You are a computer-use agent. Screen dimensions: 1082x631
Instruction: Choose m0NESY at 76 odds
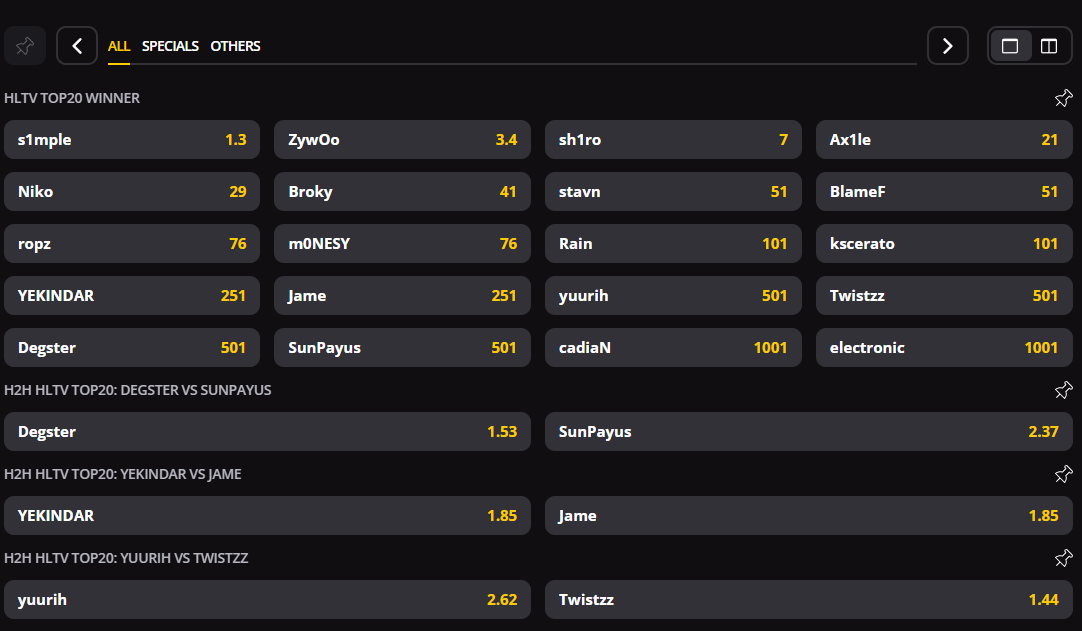[402, 244]
